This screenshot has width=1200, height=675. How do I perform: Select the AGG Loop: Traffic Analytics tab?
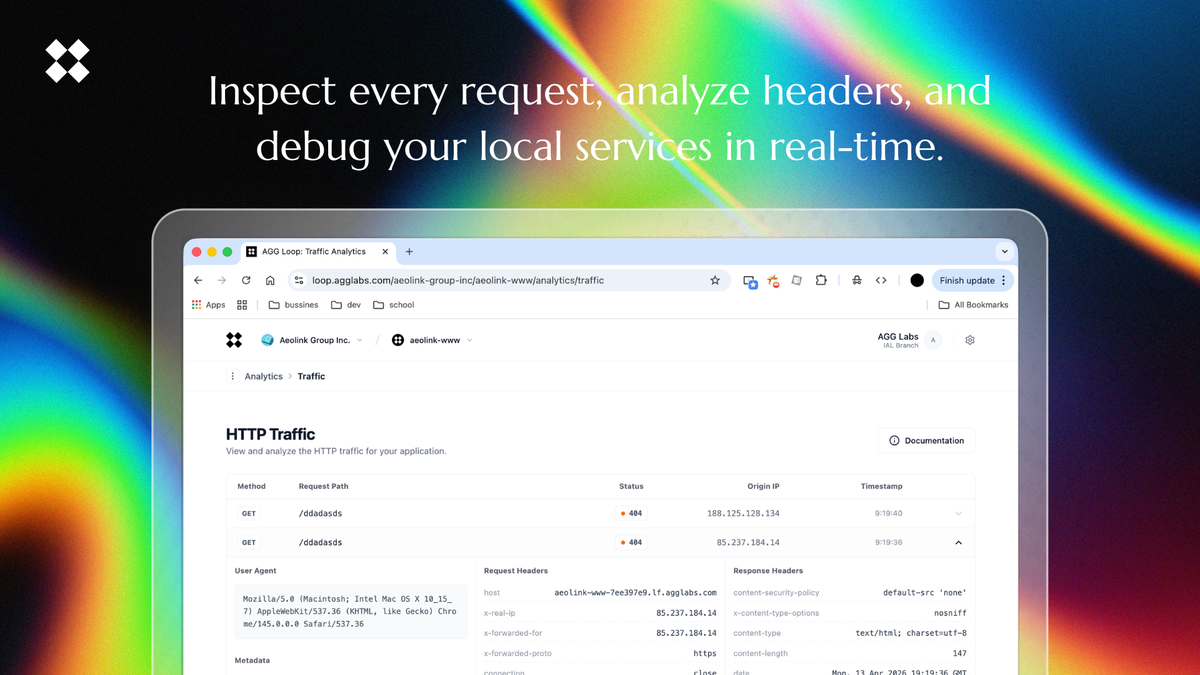tap(312, 252)
